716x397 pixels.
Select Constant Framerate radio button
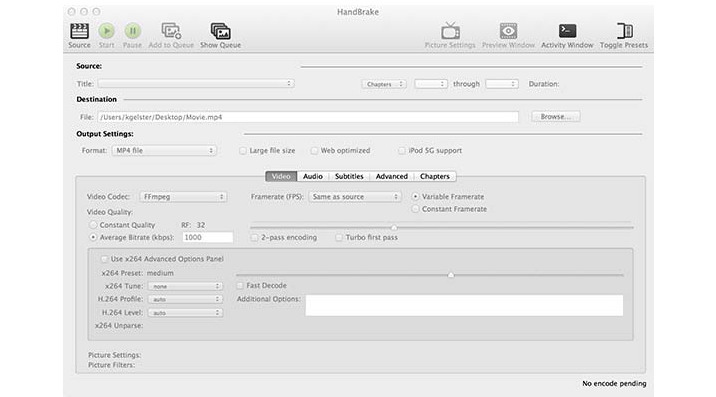[415, 209]
